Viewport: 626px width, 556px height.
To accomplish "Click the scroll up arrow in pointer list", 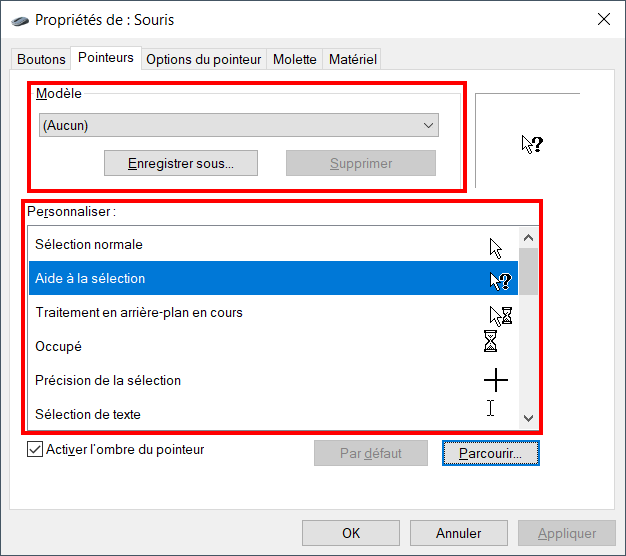I will (528, 238).
